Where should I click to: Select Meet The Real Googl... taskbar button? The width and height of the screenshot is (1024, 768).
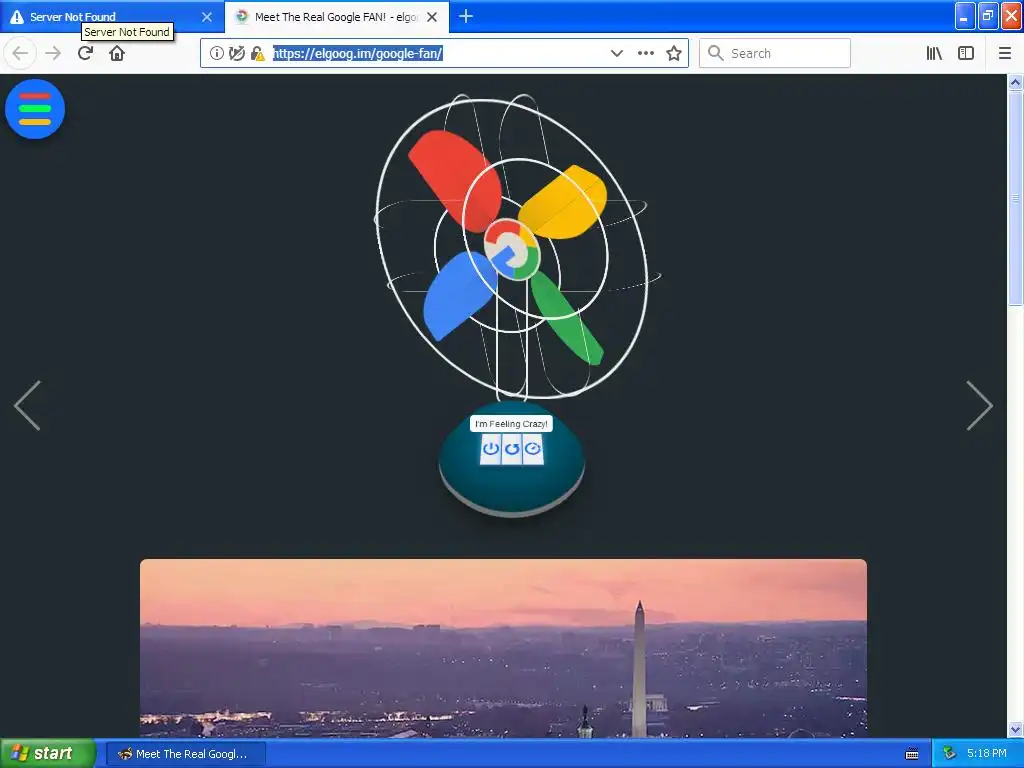click(185, 754)
